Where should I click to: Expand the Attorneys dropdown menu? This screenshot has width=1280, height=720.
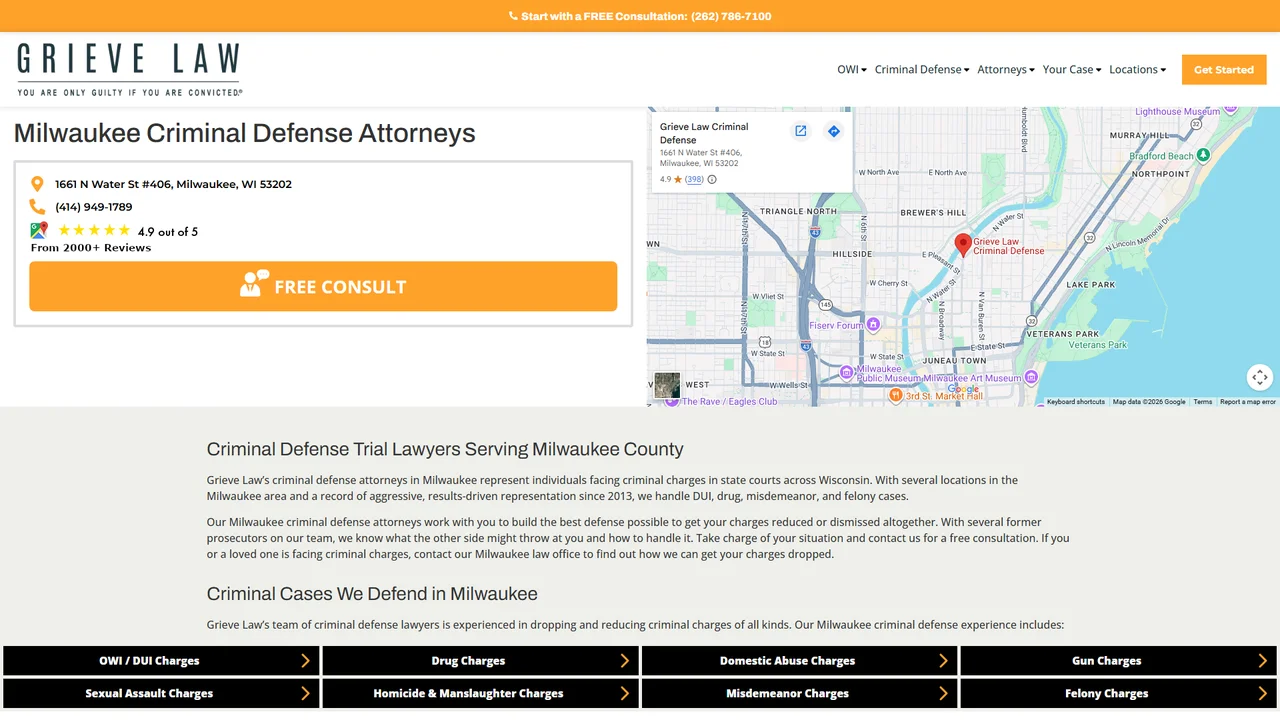click(1006, 70)
